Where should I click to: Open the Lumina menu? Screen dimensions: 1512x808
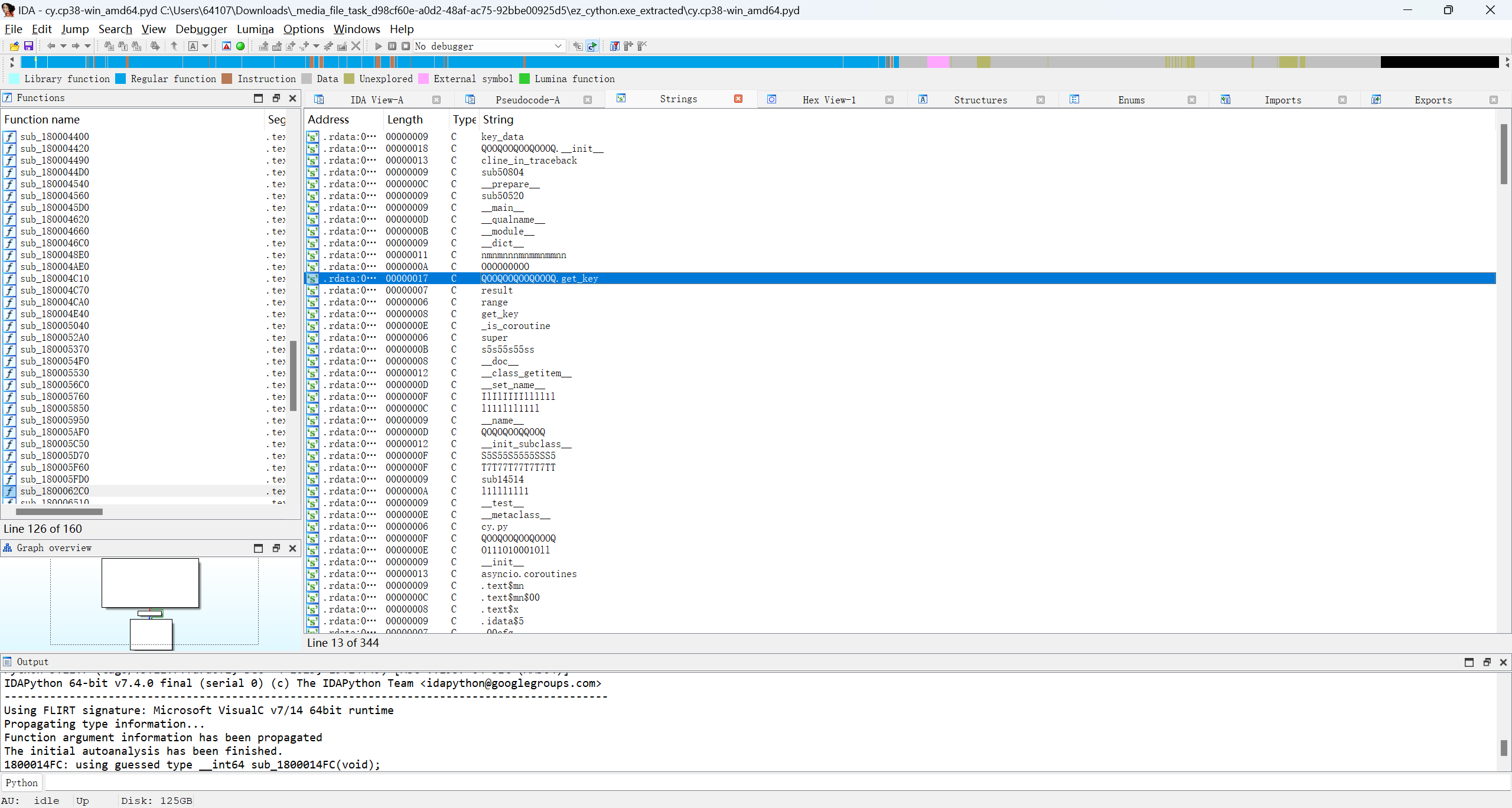255,29
